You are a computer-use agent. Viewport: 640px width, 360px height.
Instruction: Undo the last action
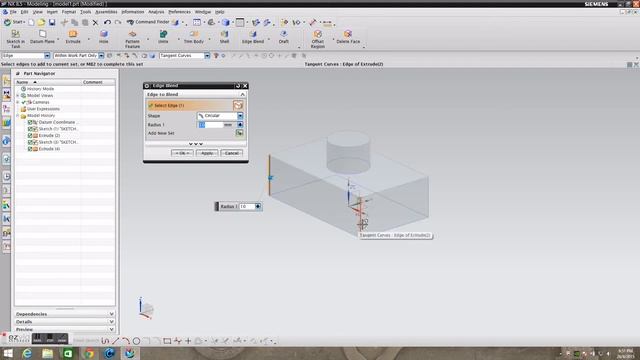(107, 22)
